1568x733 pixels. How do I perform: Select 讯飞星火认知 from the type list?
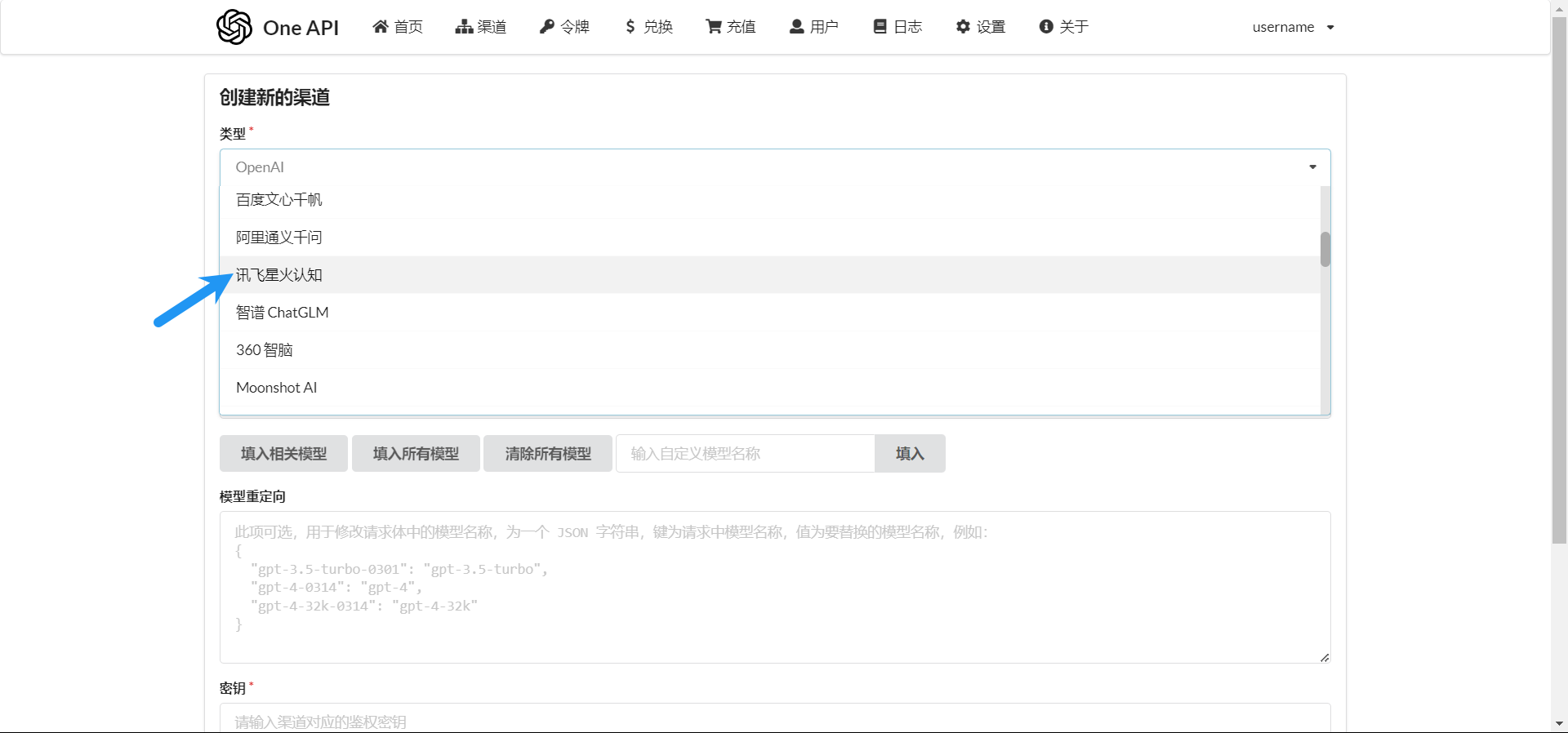tap(279, 275)
